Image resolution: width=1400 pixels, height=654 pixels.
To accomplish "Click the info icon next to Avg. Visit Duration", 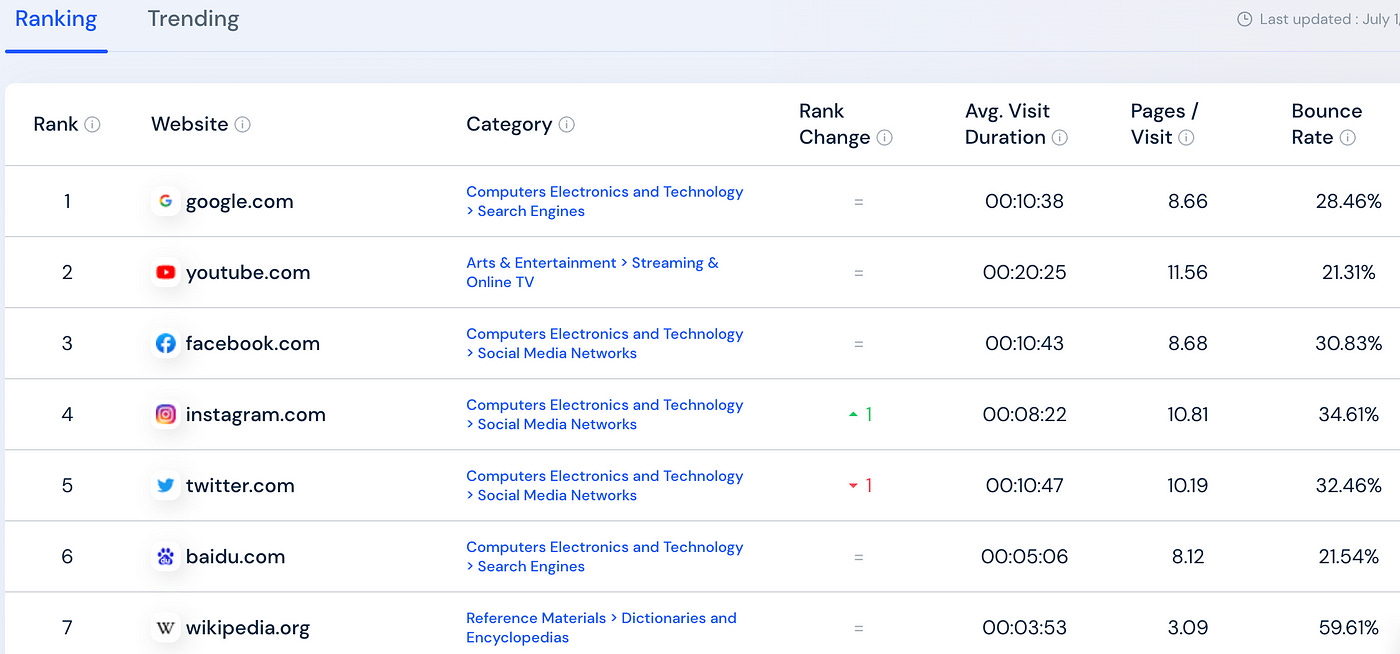I will pos(1060,138).
